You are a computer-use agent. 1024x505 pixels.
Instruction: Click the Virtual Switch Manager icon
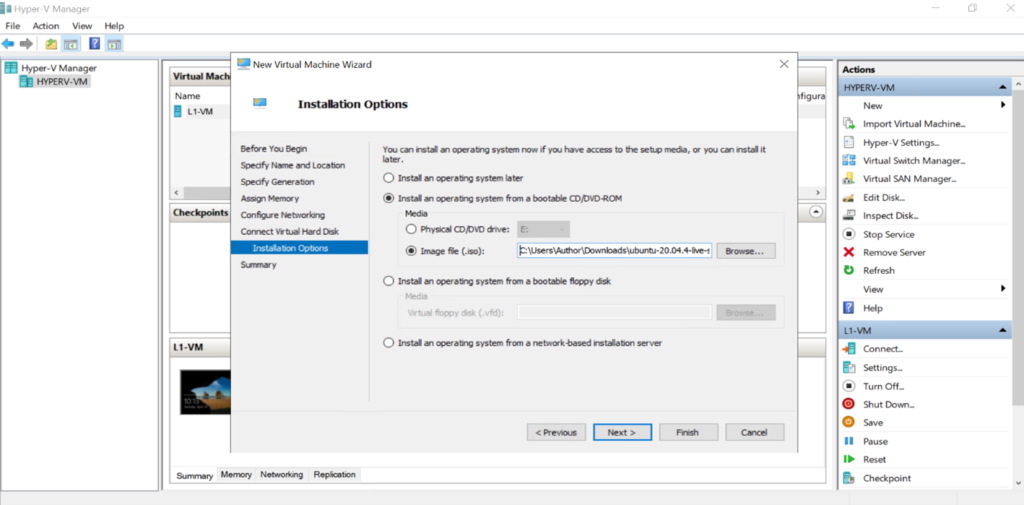[x=849, y=160]
